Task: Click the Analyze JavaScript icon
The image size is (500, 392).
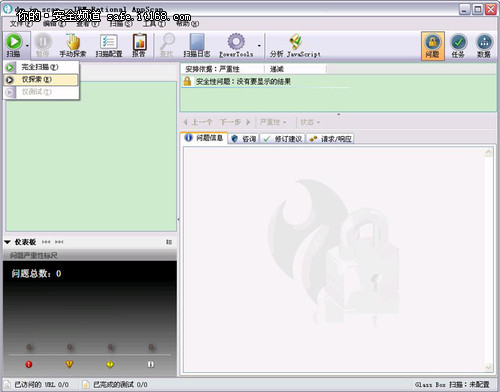Action: [x=295, y=42]
